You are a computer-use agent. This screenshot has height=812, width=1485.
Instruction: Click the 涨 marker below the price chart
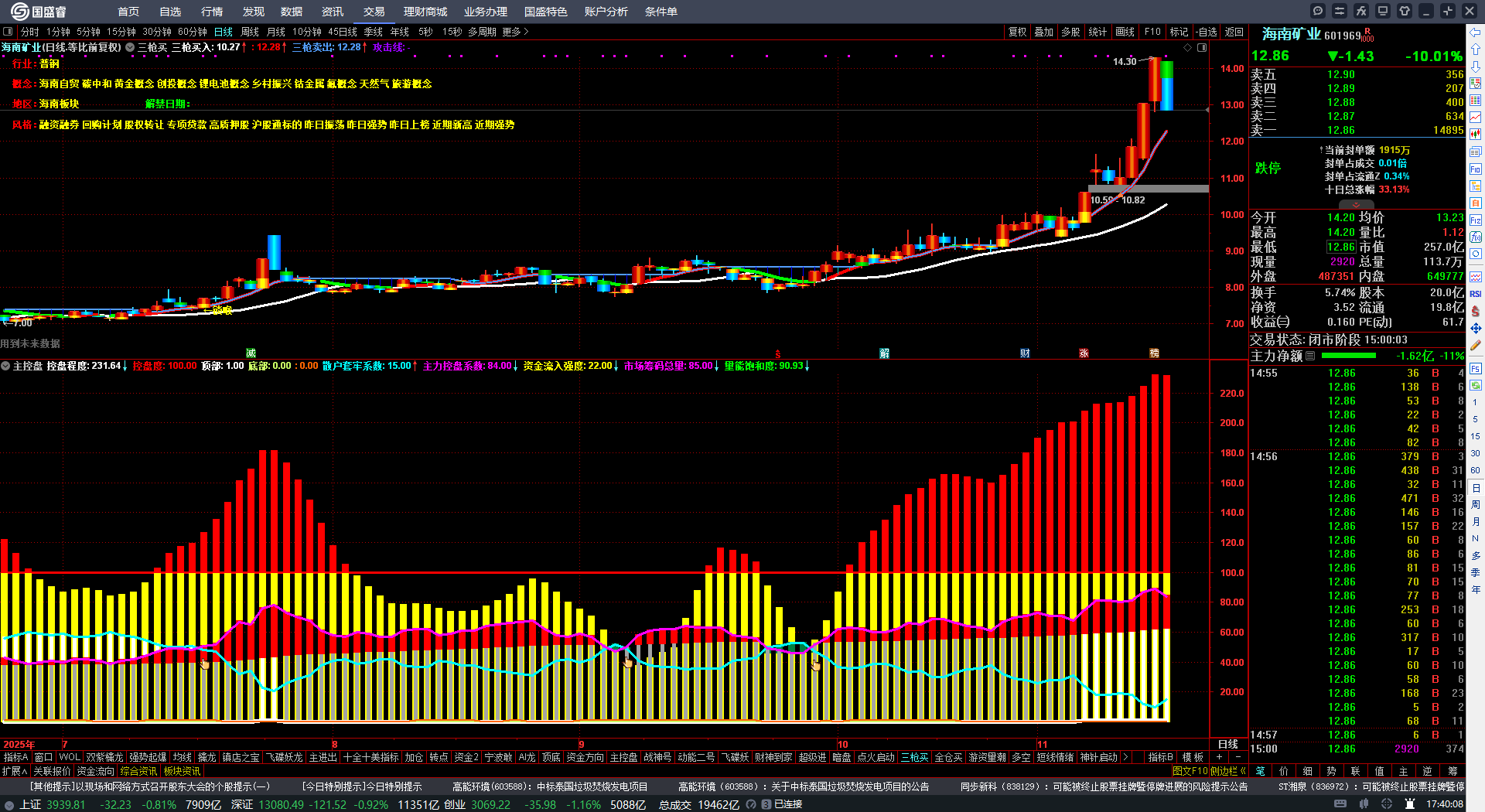1084,353
